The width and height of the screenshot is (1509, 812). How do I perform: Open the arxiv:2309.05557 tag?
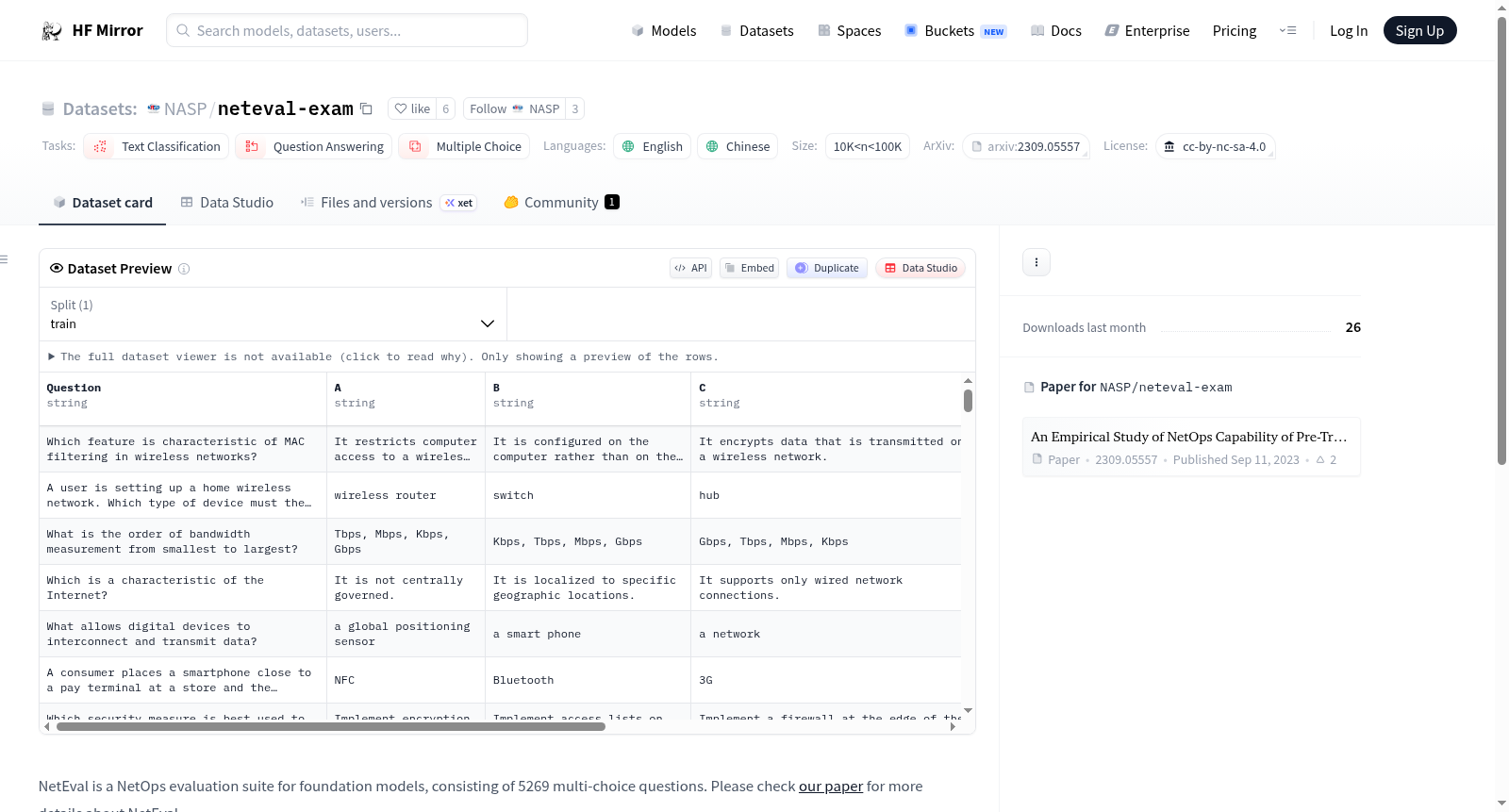[1026, 147]
